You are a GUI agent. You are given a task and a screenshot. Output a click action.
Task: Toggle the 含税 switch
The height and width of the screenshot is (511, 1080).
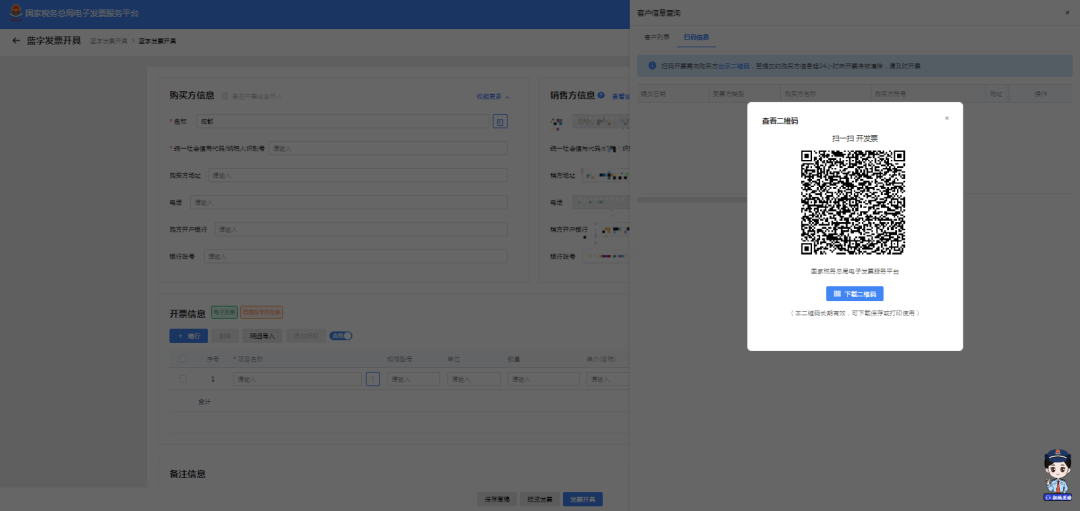click(341, 336)
